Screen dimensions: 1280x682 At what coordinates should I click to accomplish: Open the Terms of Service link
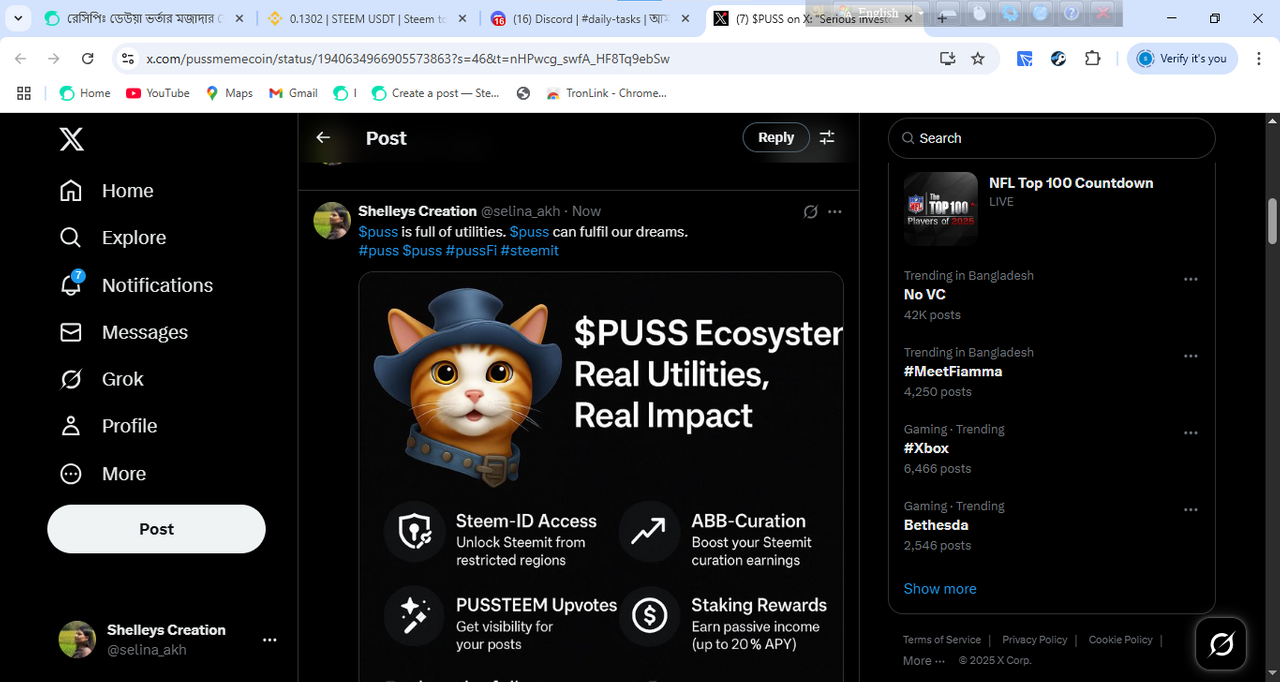click(942, 640)
